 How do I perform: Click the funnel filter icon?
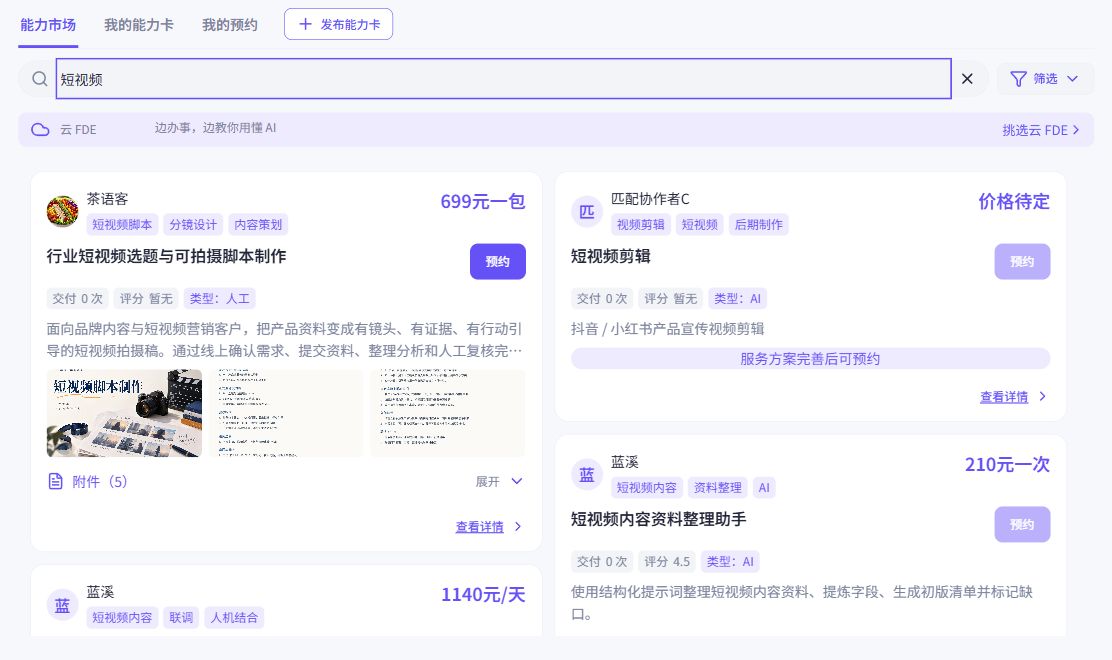pyautogui.click(x=1018, y=79)
